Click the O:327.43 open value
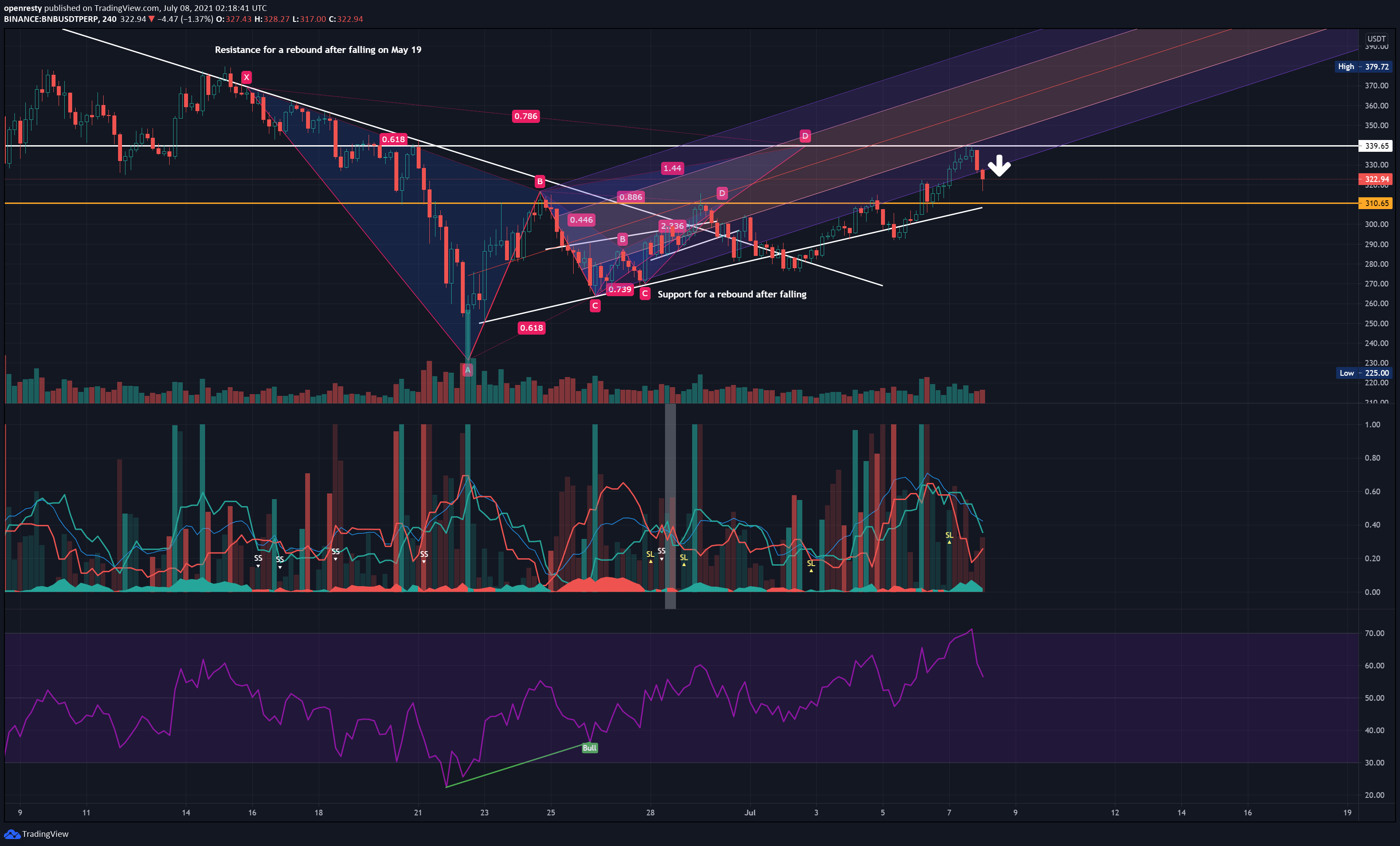This screenshot has height=846, width=1400. click(x=233, y=19)
